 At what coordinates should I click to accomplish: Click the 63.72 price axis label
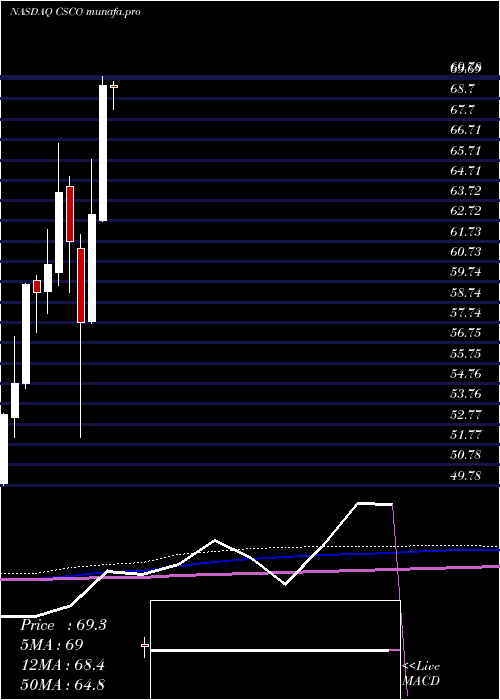(x=466, y=191)
